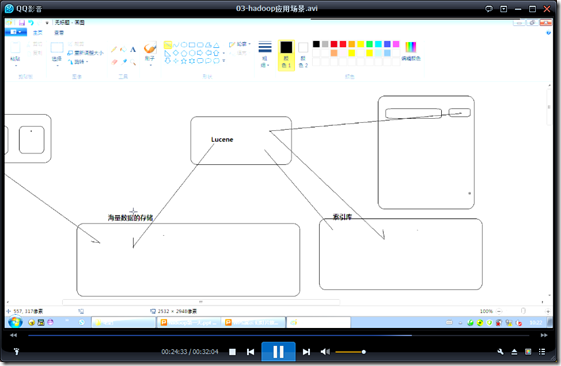Click the 2532 × 2948 canvas size text
This screenshot has width=561, height=366.
177,311
